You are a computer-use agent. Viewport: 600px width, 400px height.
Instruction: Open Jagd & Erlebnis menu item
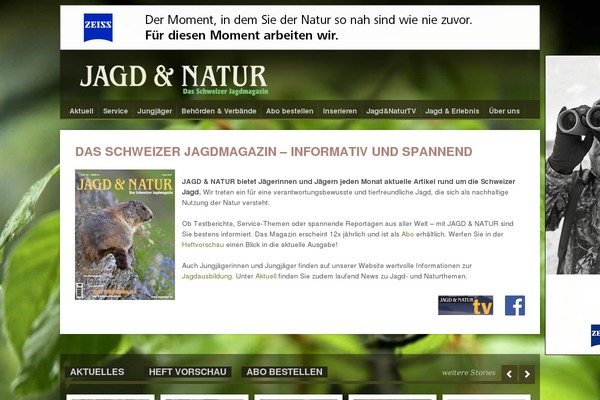coord(452,111)
